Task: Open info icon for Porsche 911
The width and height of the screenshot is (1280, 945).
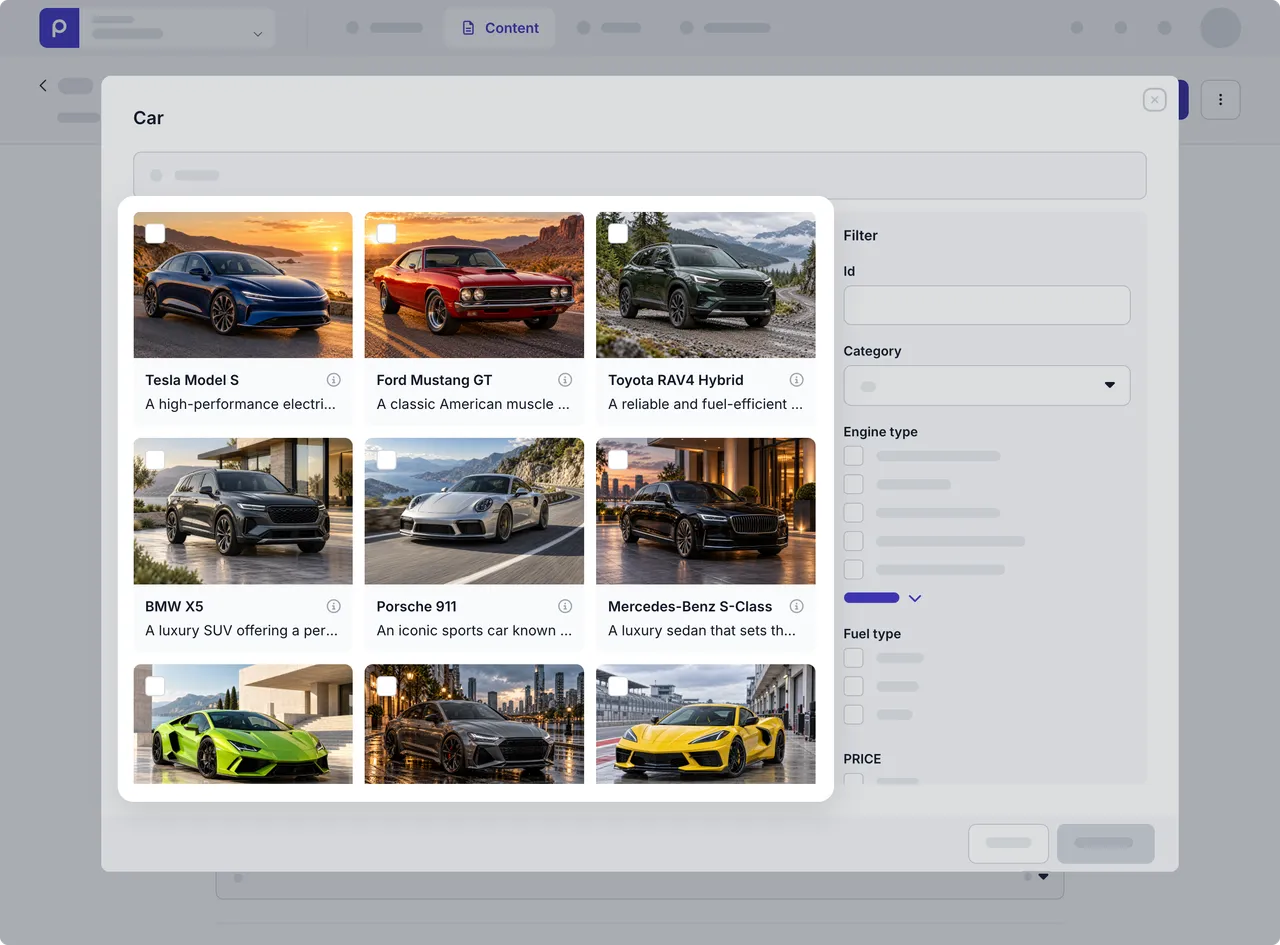Action: (x=565, y=606)
